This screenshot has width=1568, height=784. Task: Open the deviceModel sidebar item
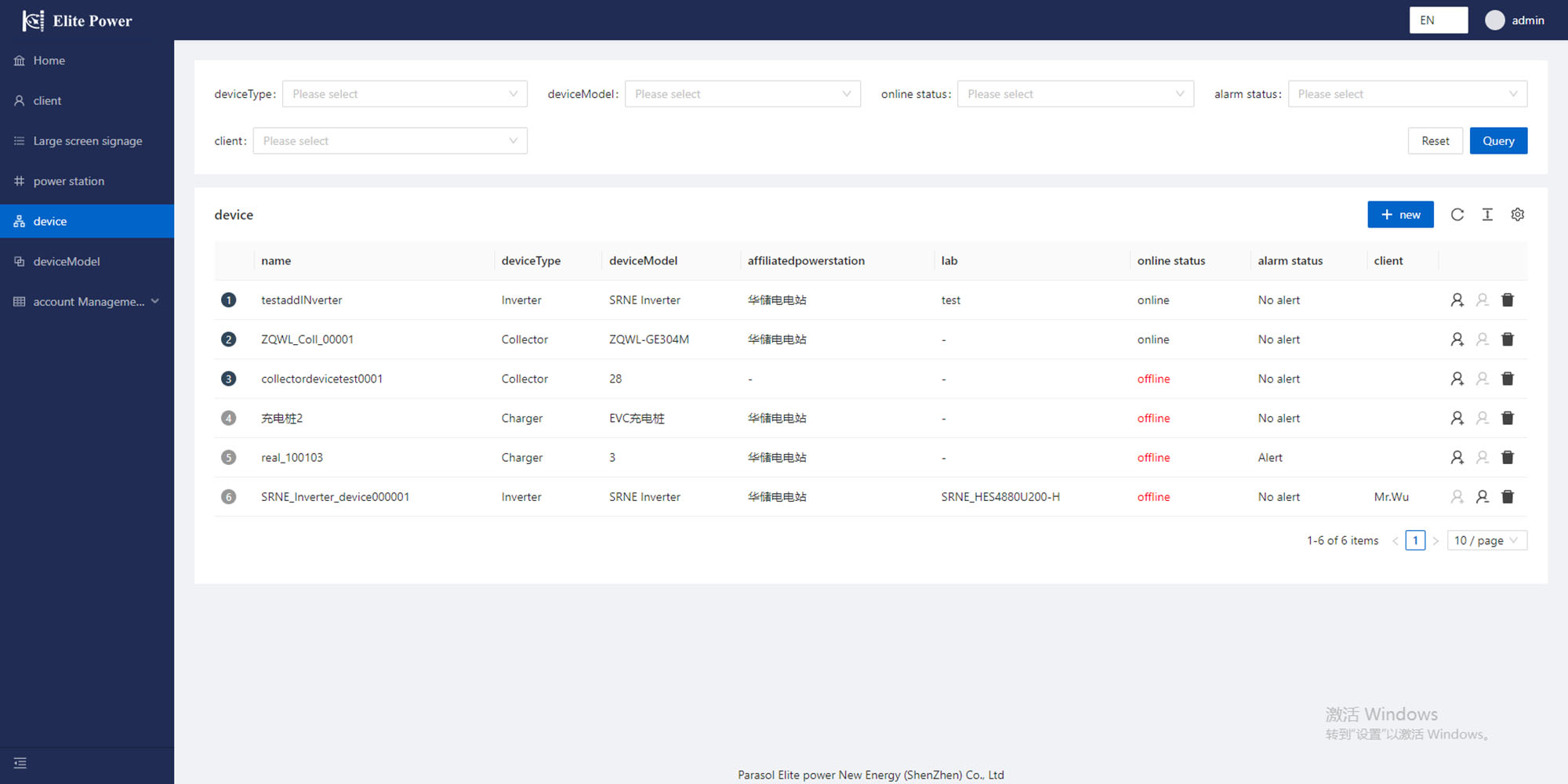pos(67,262)
